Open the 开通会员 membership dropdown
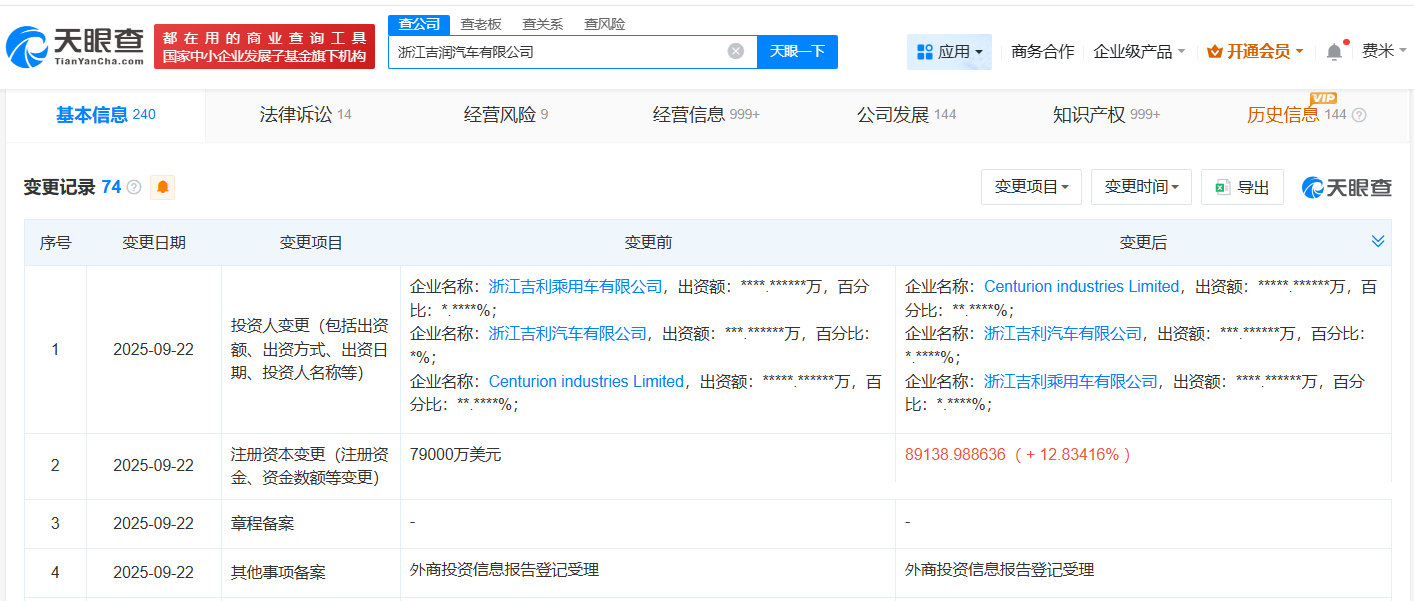 [x=1255, y=51]
